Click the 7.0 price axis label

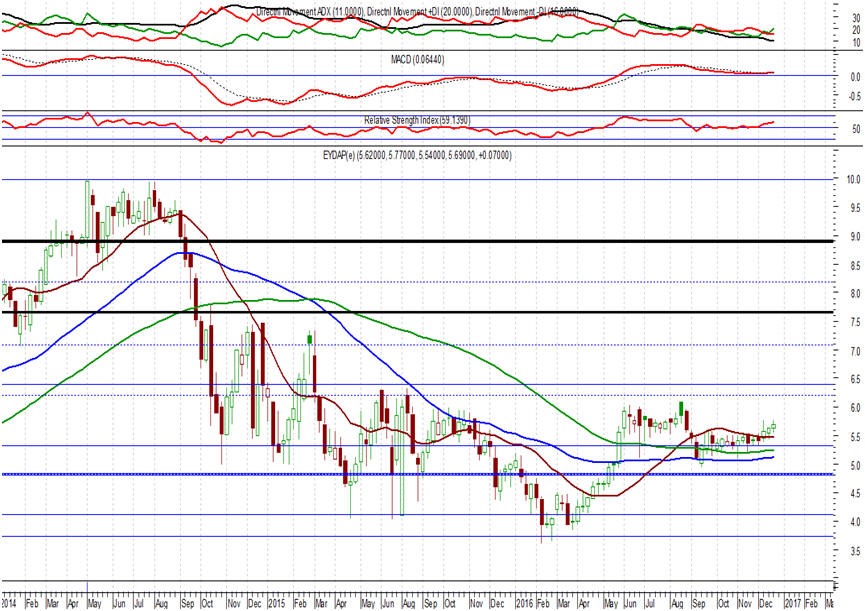tap(855, 351)
